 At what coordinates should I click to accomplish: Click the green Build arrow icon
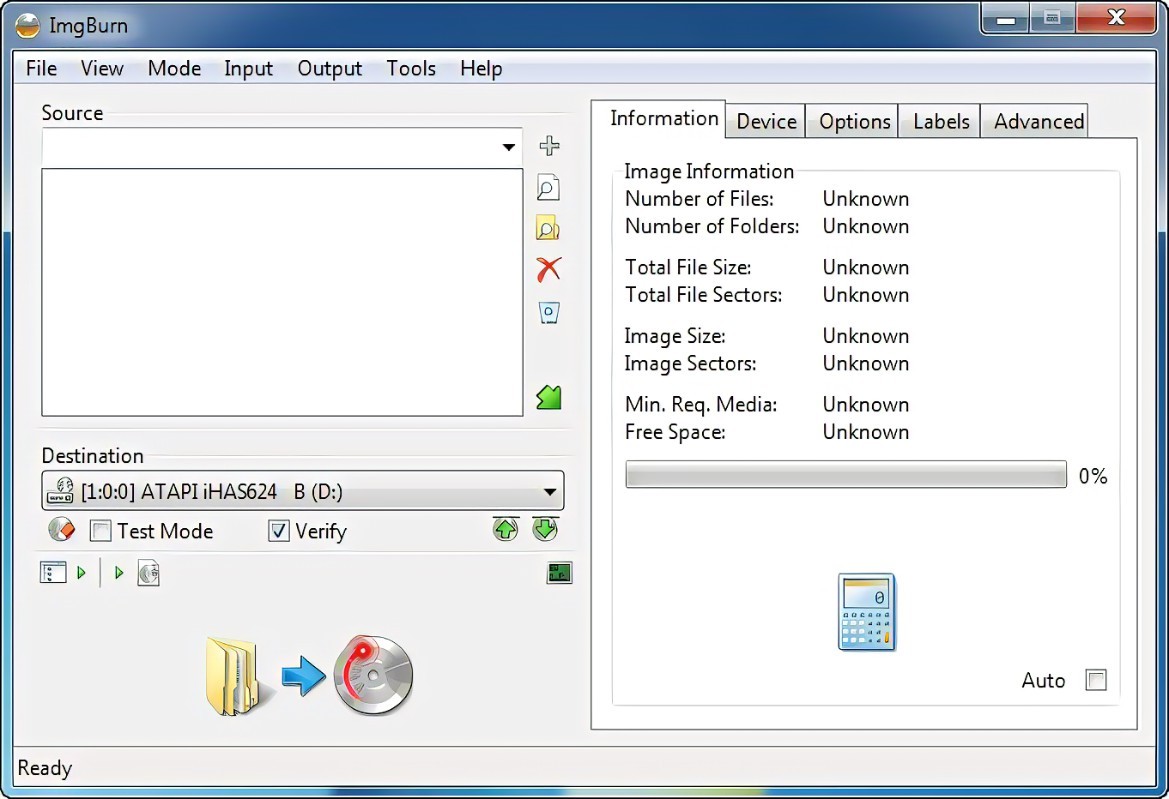click(x=548, y=397)
